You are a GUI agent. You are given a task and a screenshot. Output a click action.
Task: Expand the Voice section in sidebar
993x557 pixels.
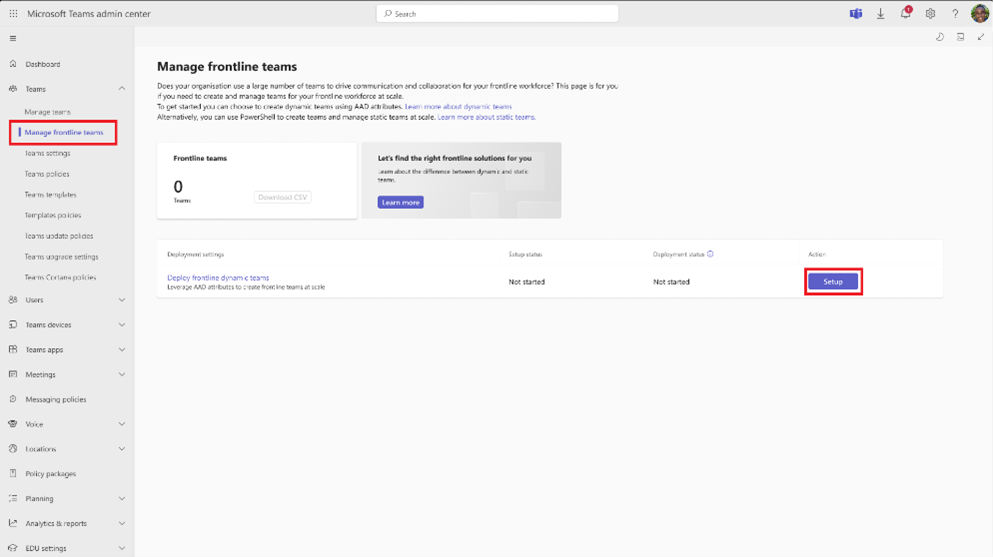point(66,424)
